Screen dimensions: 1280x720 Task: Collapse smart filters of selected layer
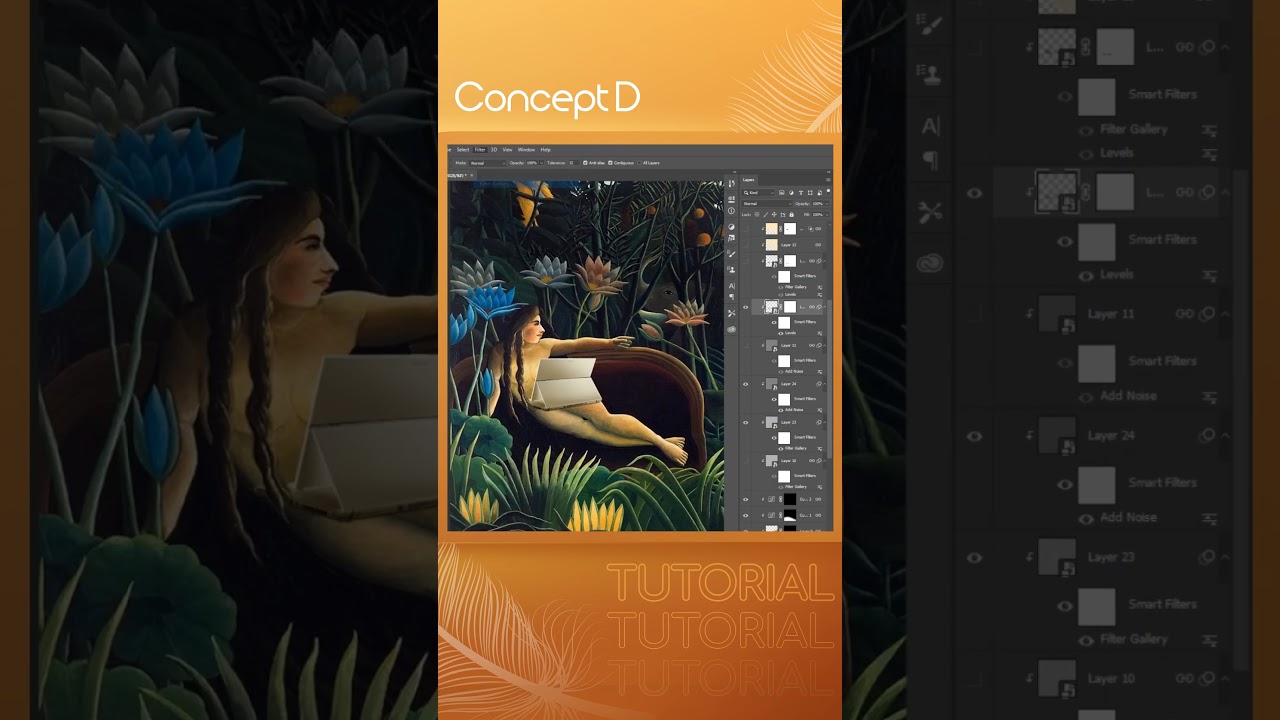(825, 307)
